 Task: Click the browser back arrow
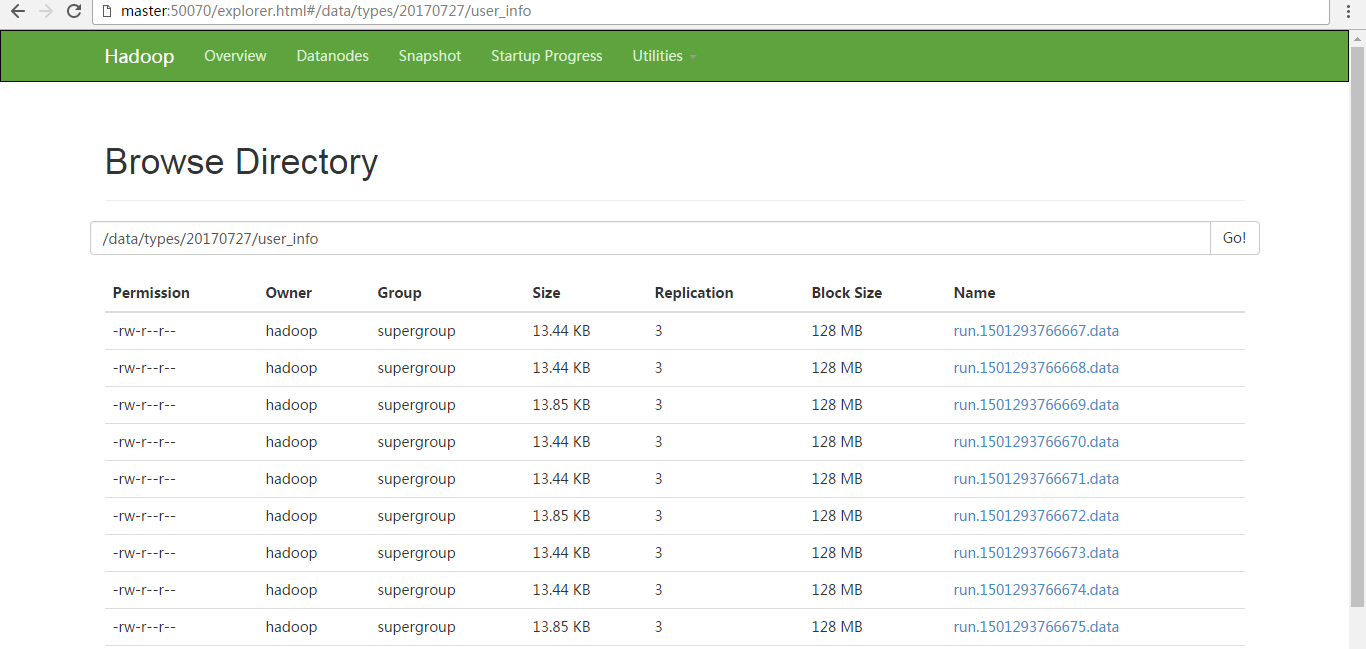tap(17, 11)
